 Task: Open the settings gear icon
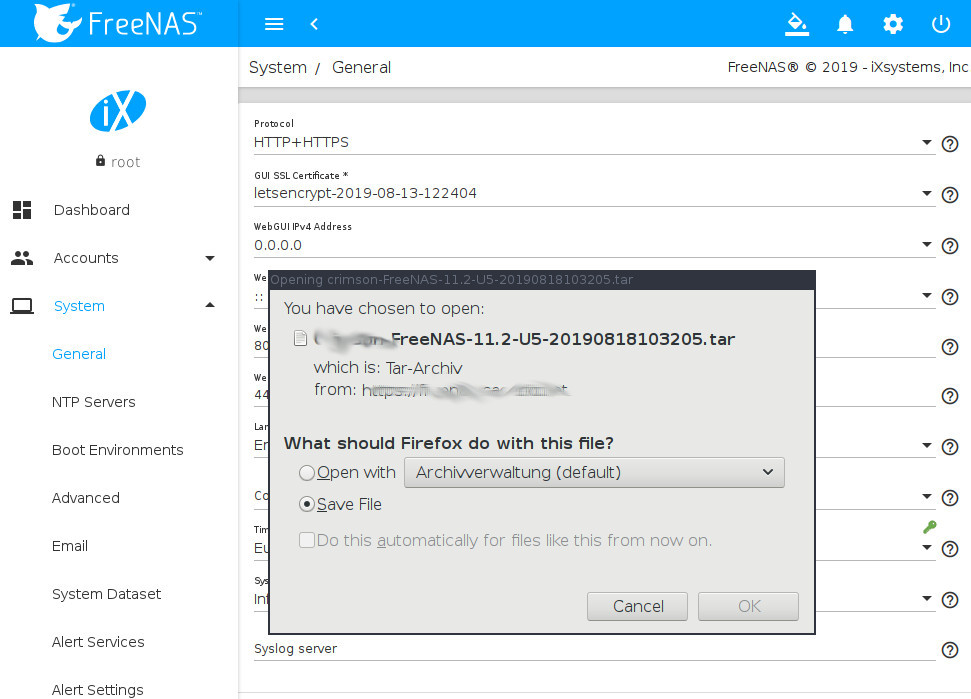click(892, 24)
